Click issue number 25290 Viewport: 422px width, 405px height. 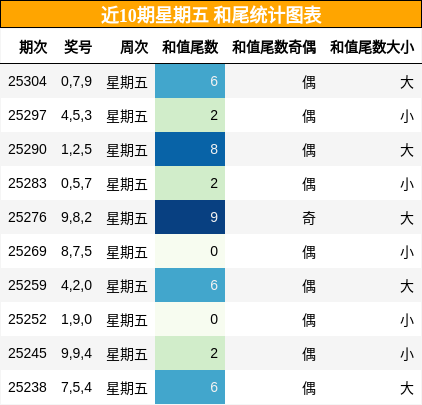click(27, 149)
